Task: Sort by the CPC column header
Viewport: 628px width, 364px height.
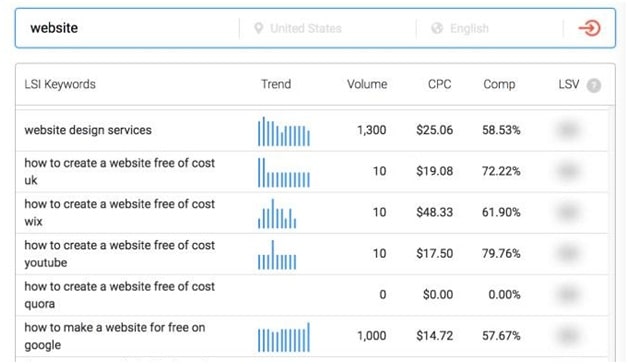Action: tap(439, 84)
